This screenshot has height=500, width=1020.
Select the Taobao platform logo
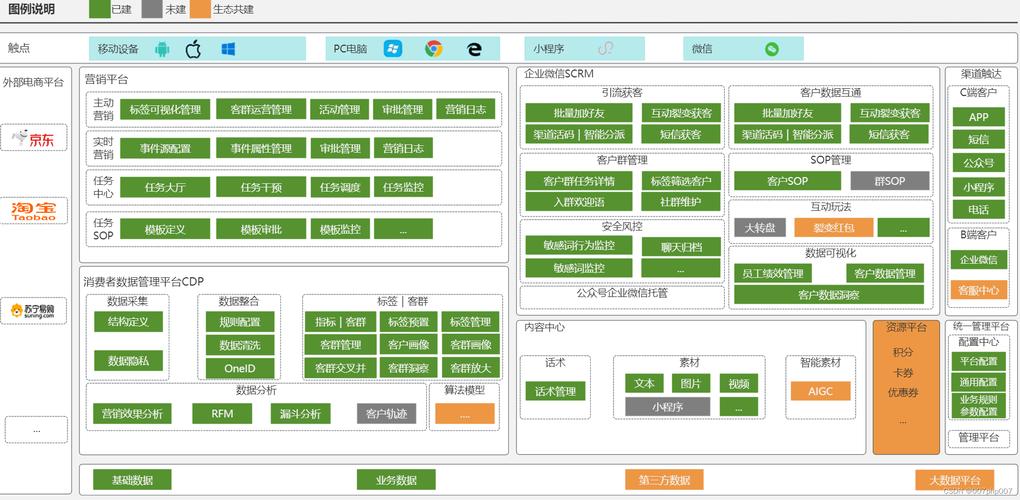(x=34, y=211)
